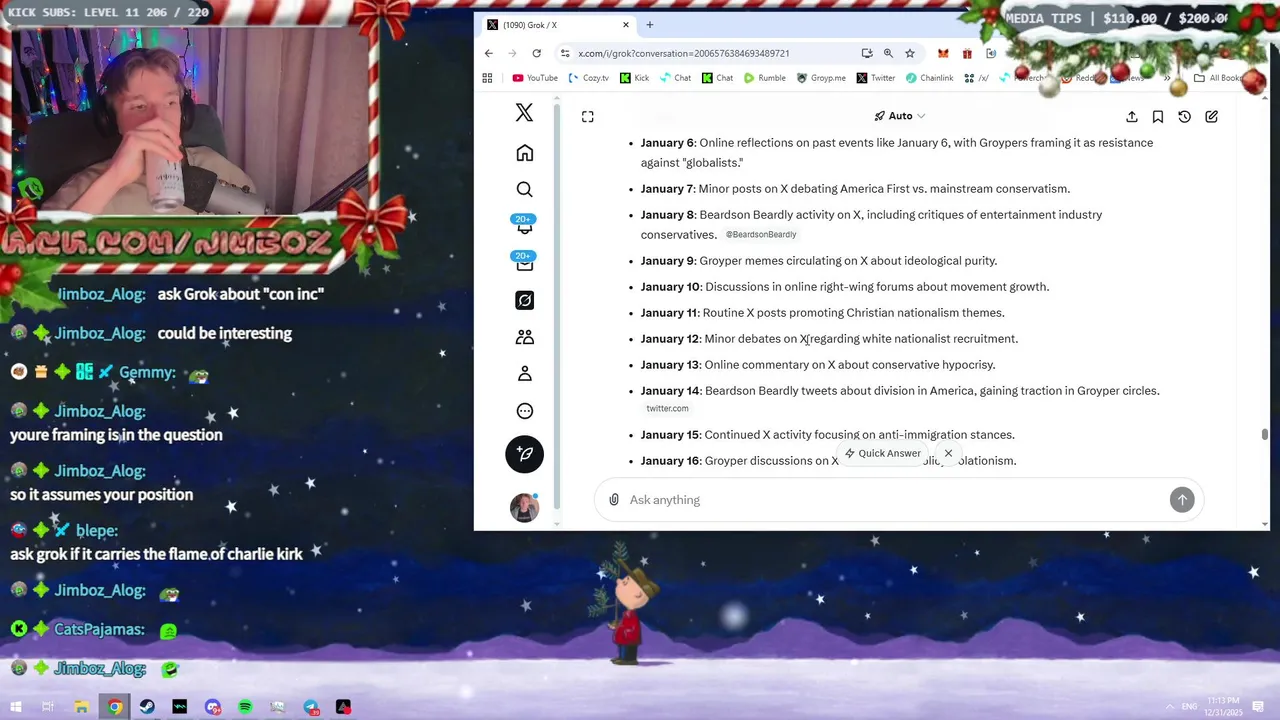Bookmark this Grok conversation

tap(1158, 117)
